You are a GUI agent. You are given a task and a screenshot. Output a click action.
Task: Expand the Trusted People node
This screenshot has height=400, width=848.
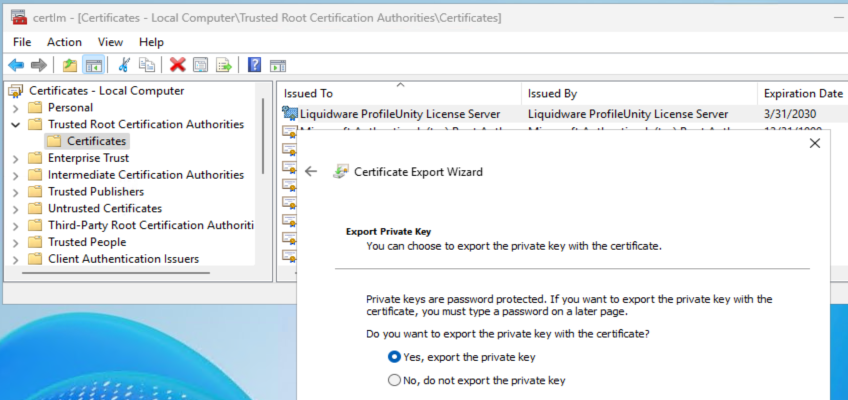[x=16, y=243]
